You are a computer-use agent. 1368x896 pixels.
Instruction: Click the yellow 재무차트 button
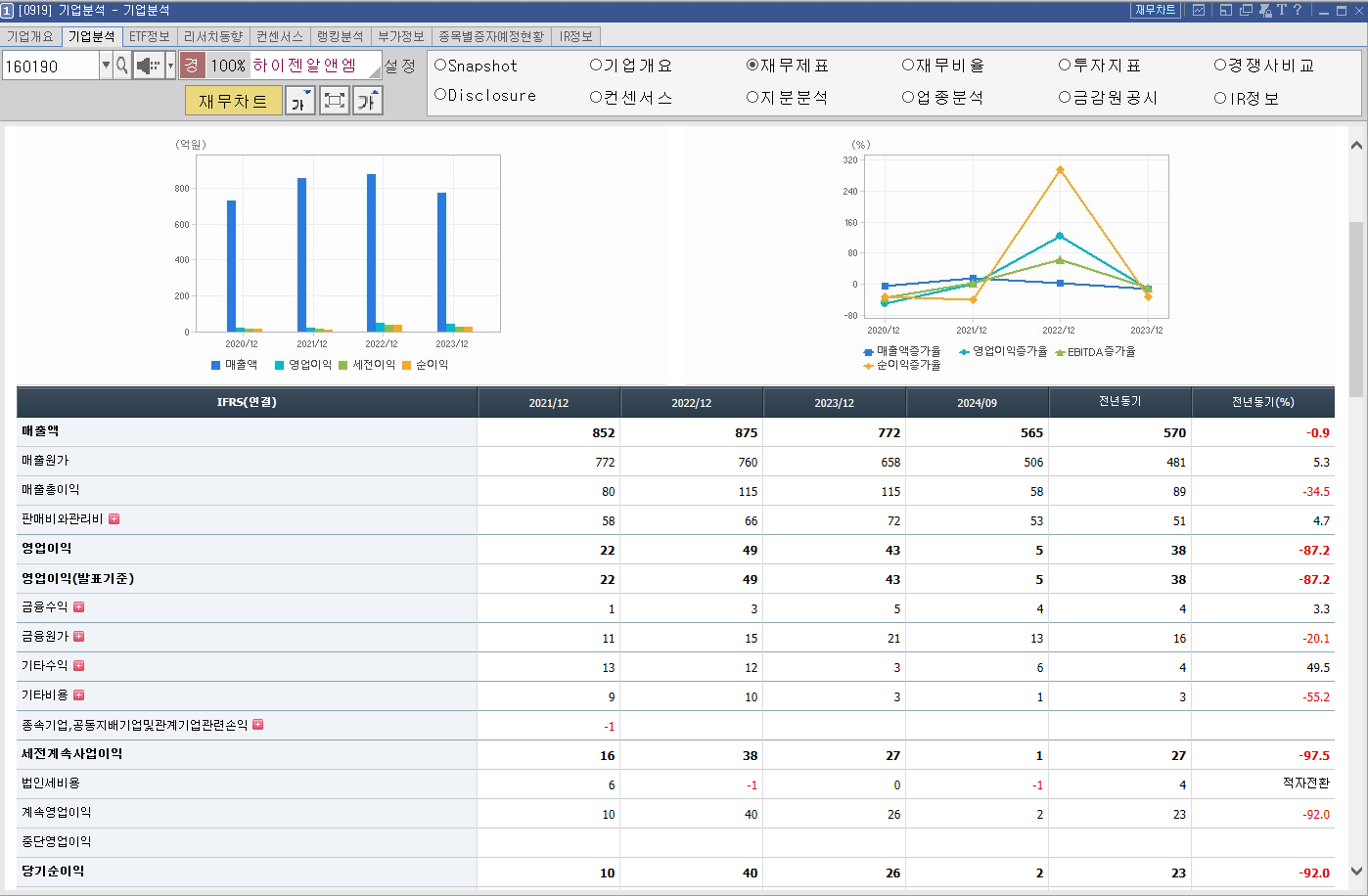(x=233, y=101)
